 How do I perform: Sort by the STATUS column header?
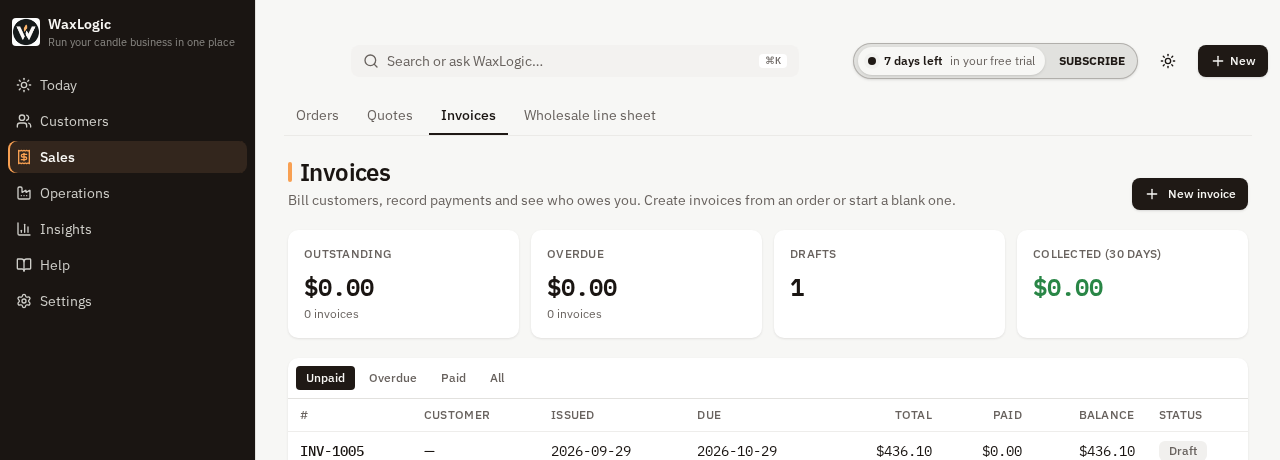[x=1180, y=415]
